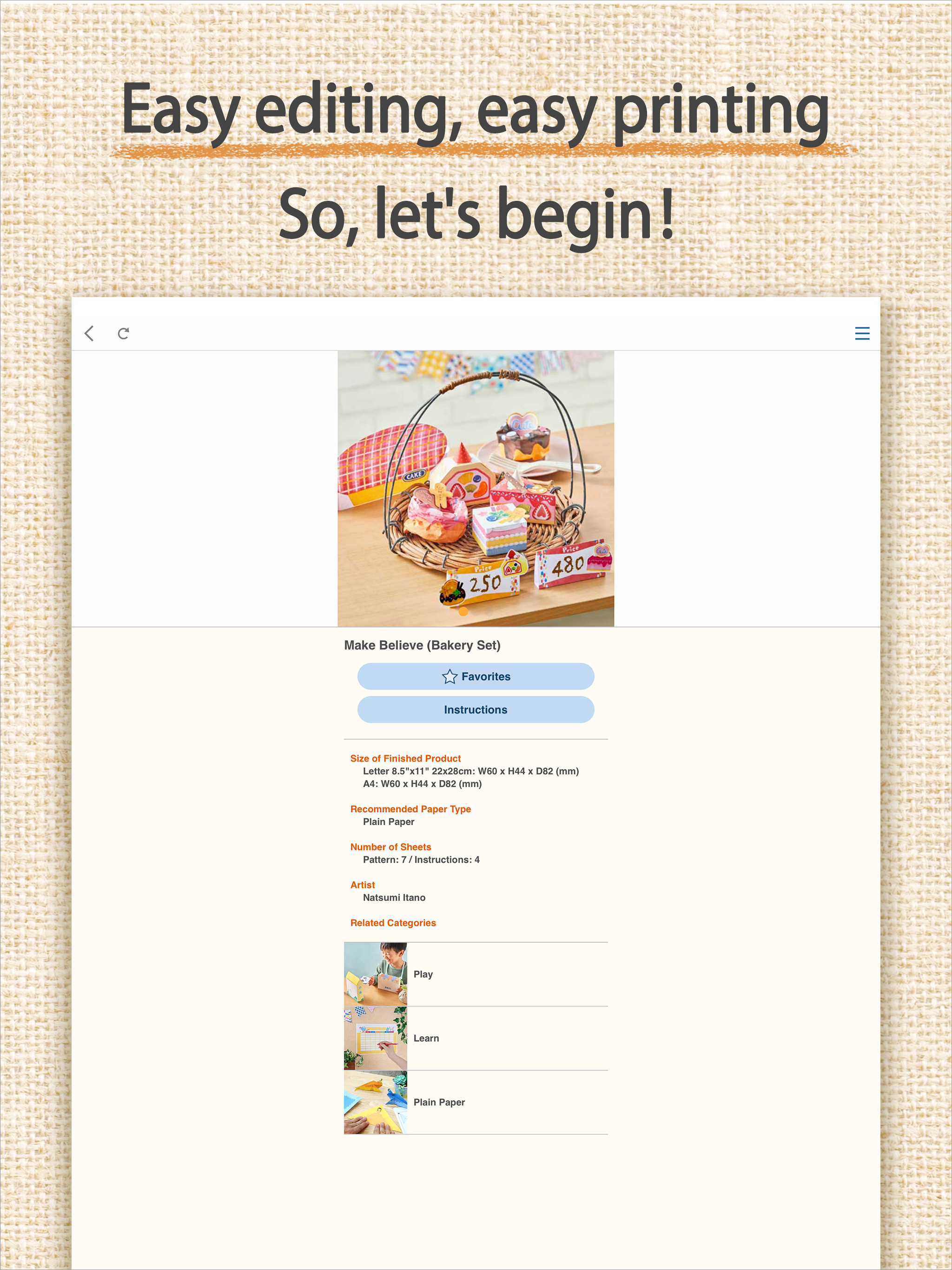952x1270 pixels.
Task: Go back using the left arrow icon
Action: (89, 333)
